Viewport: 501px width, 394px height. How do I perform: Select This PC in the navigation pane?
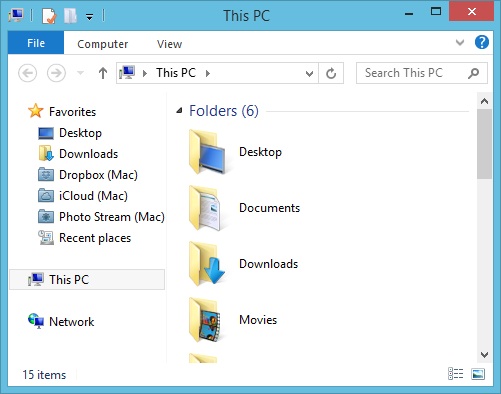point(87,279)
